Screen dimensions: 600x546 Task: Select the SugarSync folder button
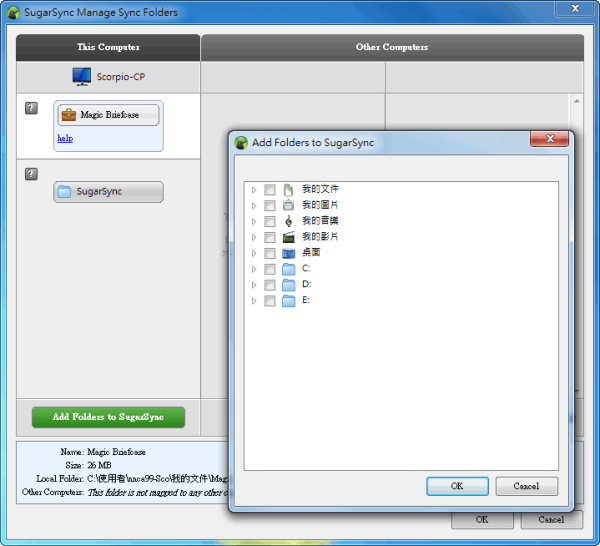(x=108, y=191)
